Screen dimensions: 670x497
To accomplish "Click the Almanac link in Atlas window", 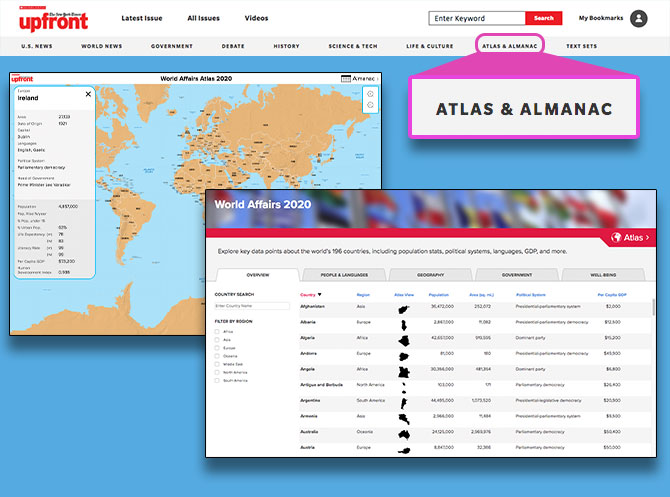I will coord(363,79).
